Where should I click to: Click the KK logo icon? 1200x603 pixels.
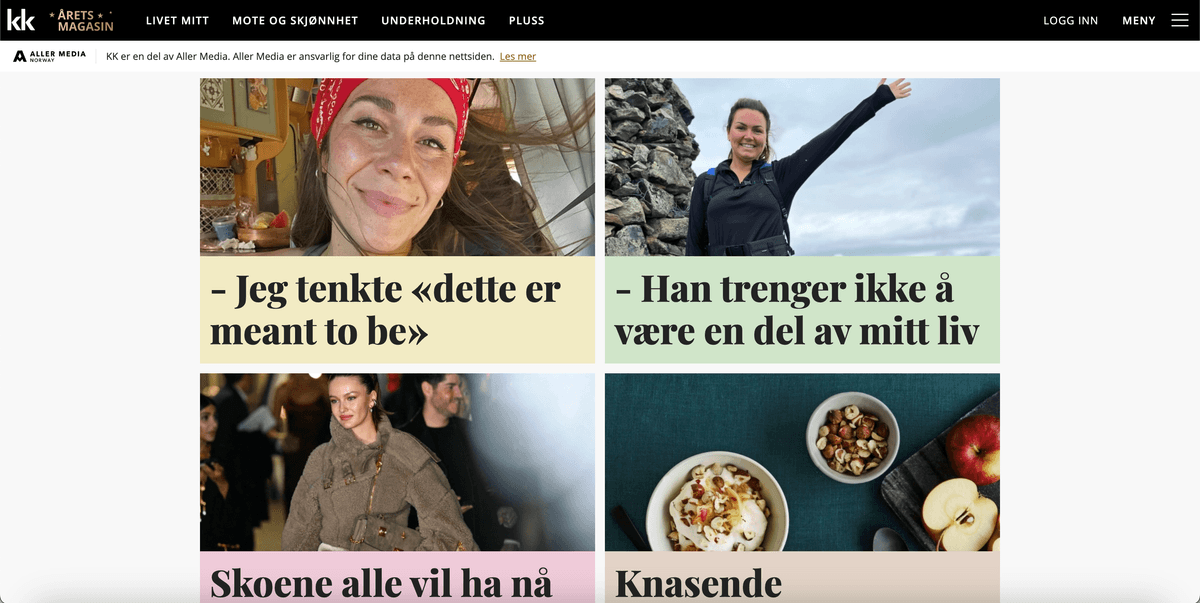pyautogui.click(x=21, y=20)
